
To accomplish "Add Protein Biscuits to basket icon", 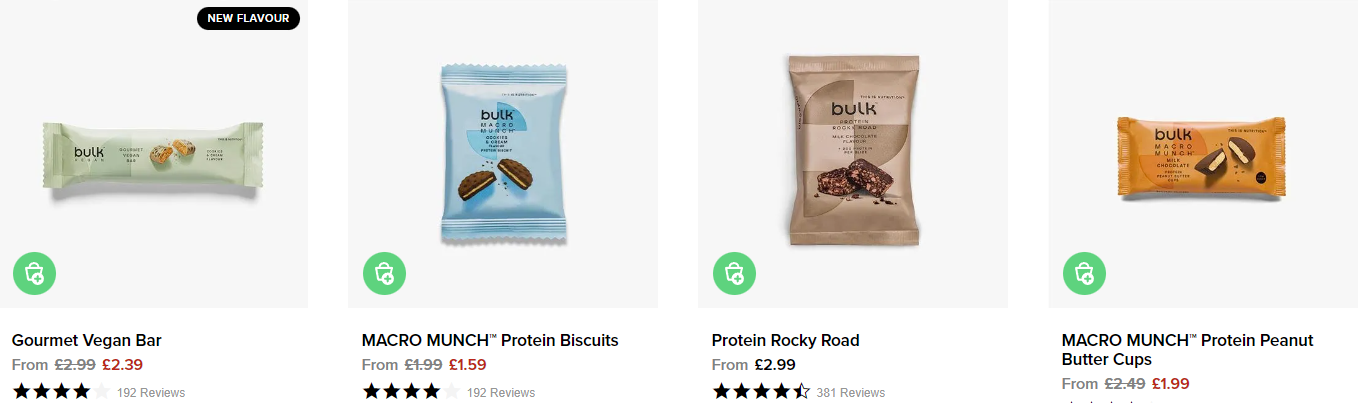I will click(x=384, y=273).
